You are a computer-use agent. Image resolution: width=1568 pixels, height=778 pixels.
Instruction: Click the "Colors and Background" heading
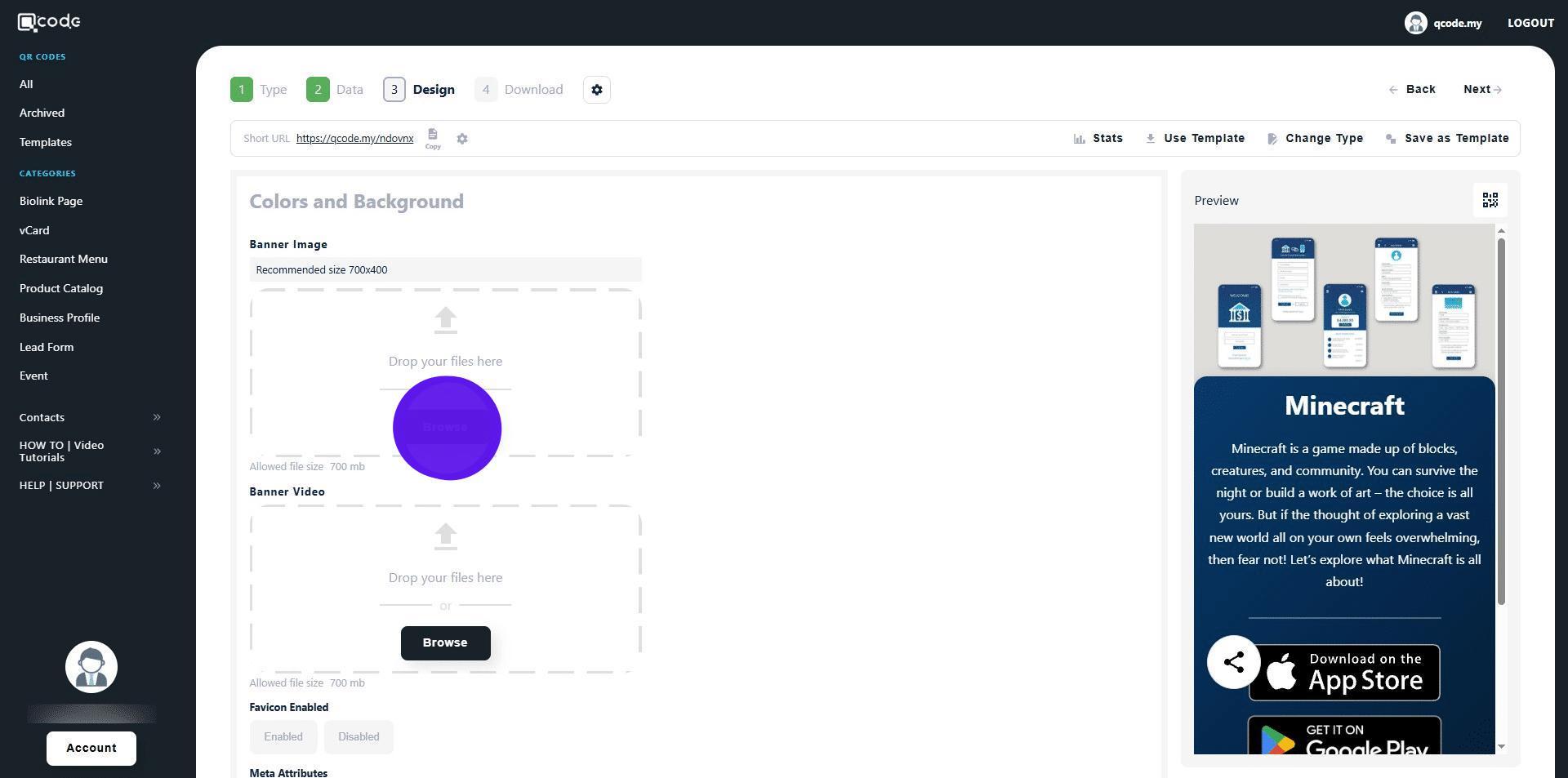pos(357,202)
